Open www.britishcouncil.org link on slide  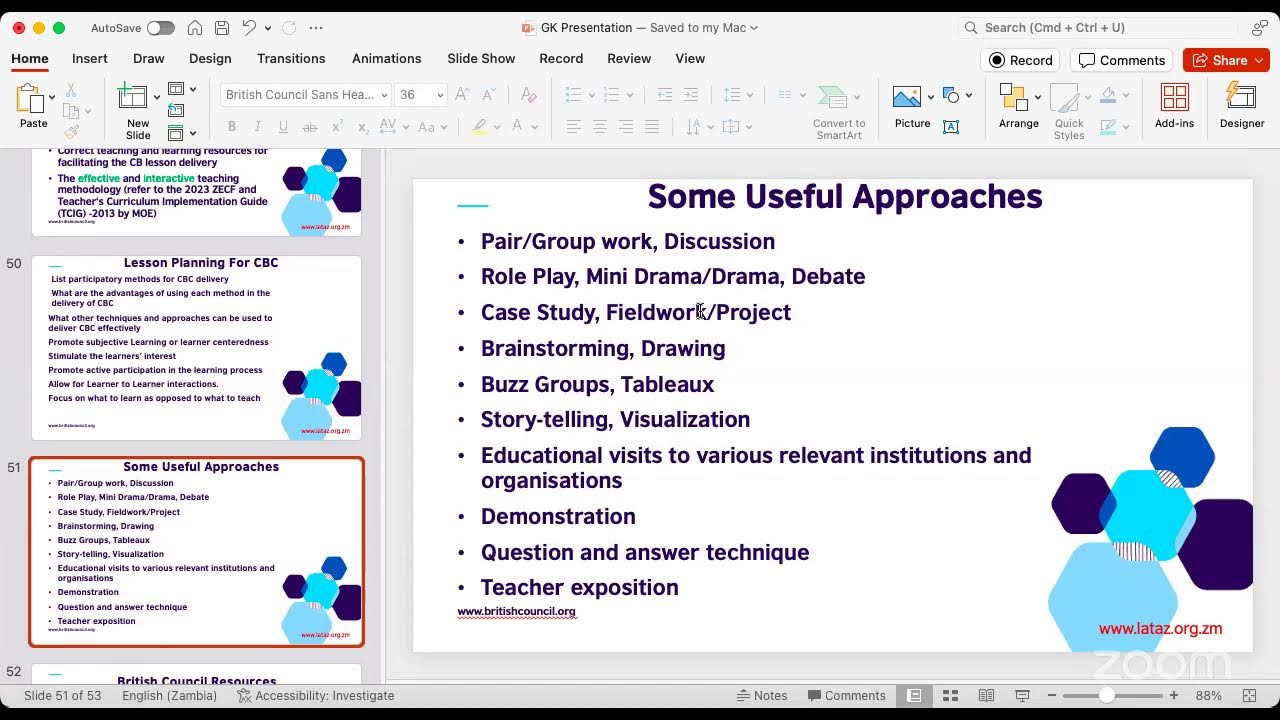(x=516, y=611)
